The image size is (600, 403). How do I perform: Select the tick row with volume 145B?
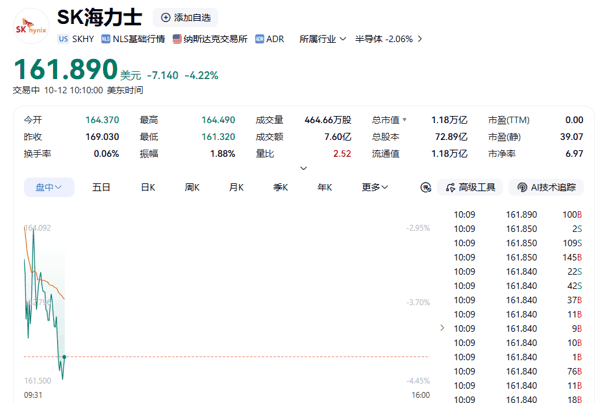[x=518, y=257]
